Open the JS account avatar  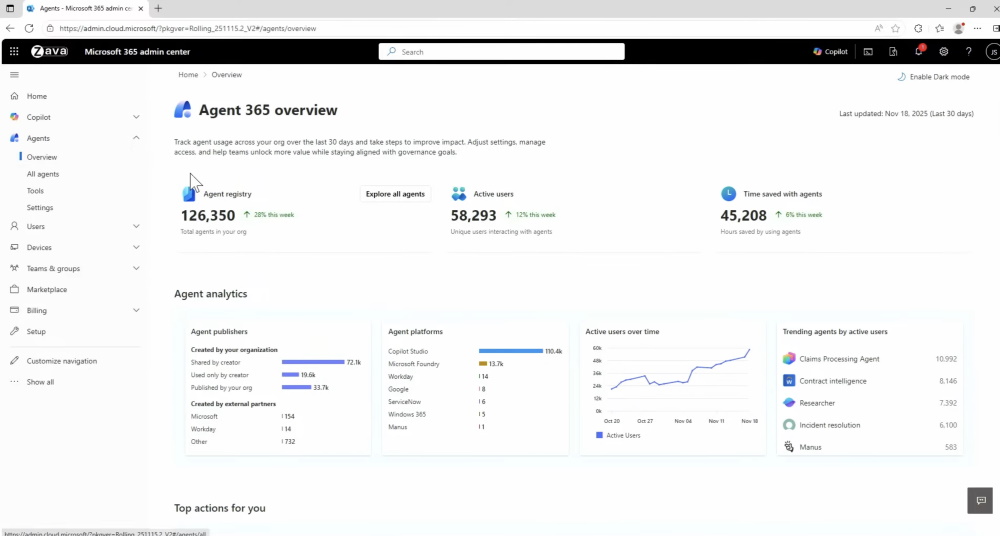[992, 52]
